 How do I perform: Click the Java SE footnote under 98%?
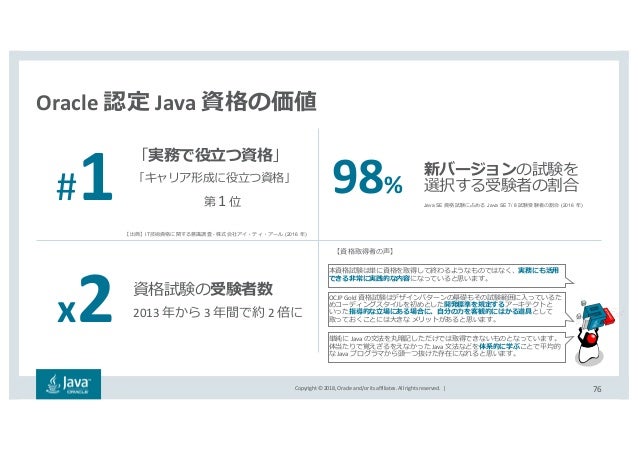tap(503, 206)
